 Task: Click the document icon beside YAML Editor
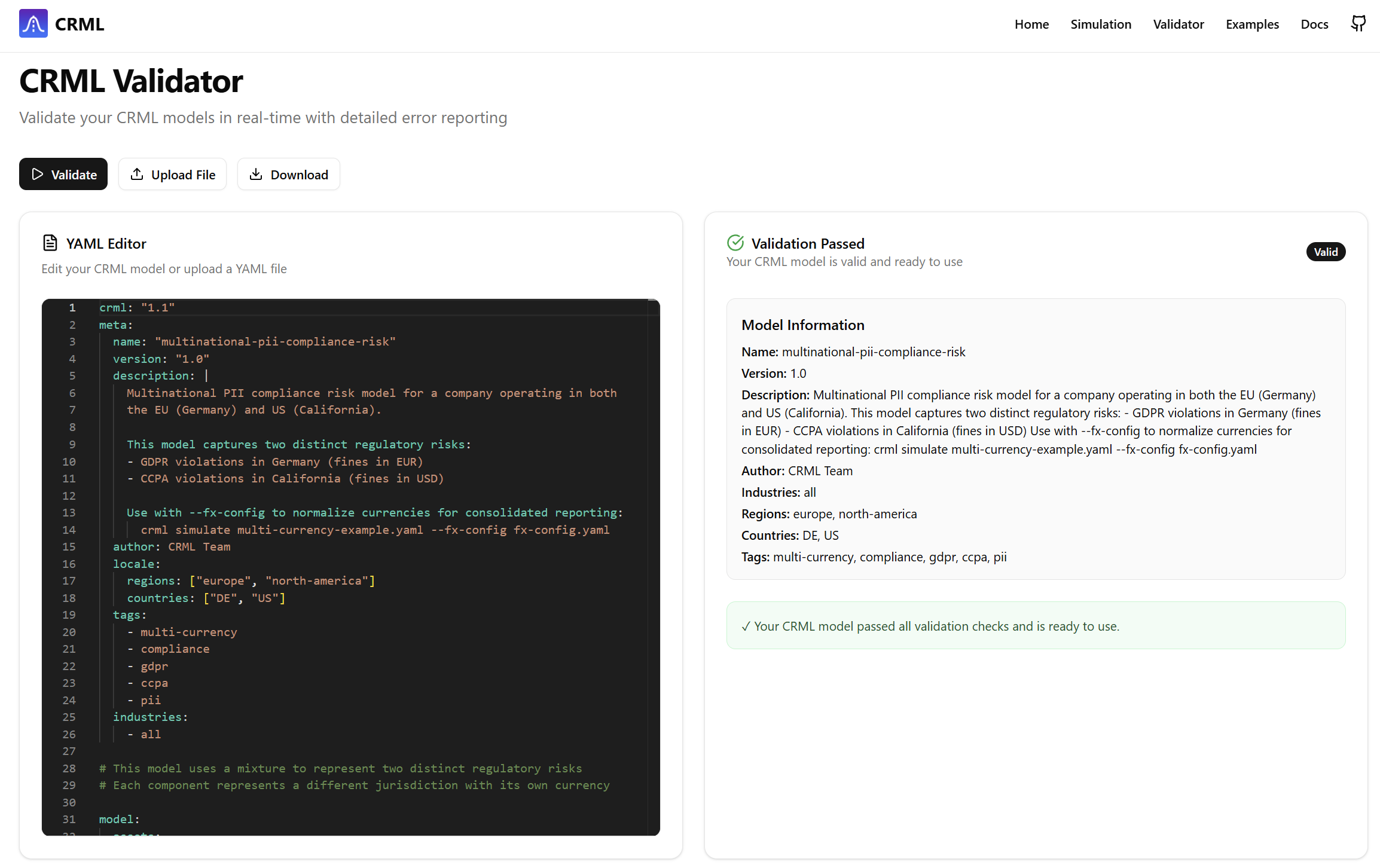(x=50, y=242)
